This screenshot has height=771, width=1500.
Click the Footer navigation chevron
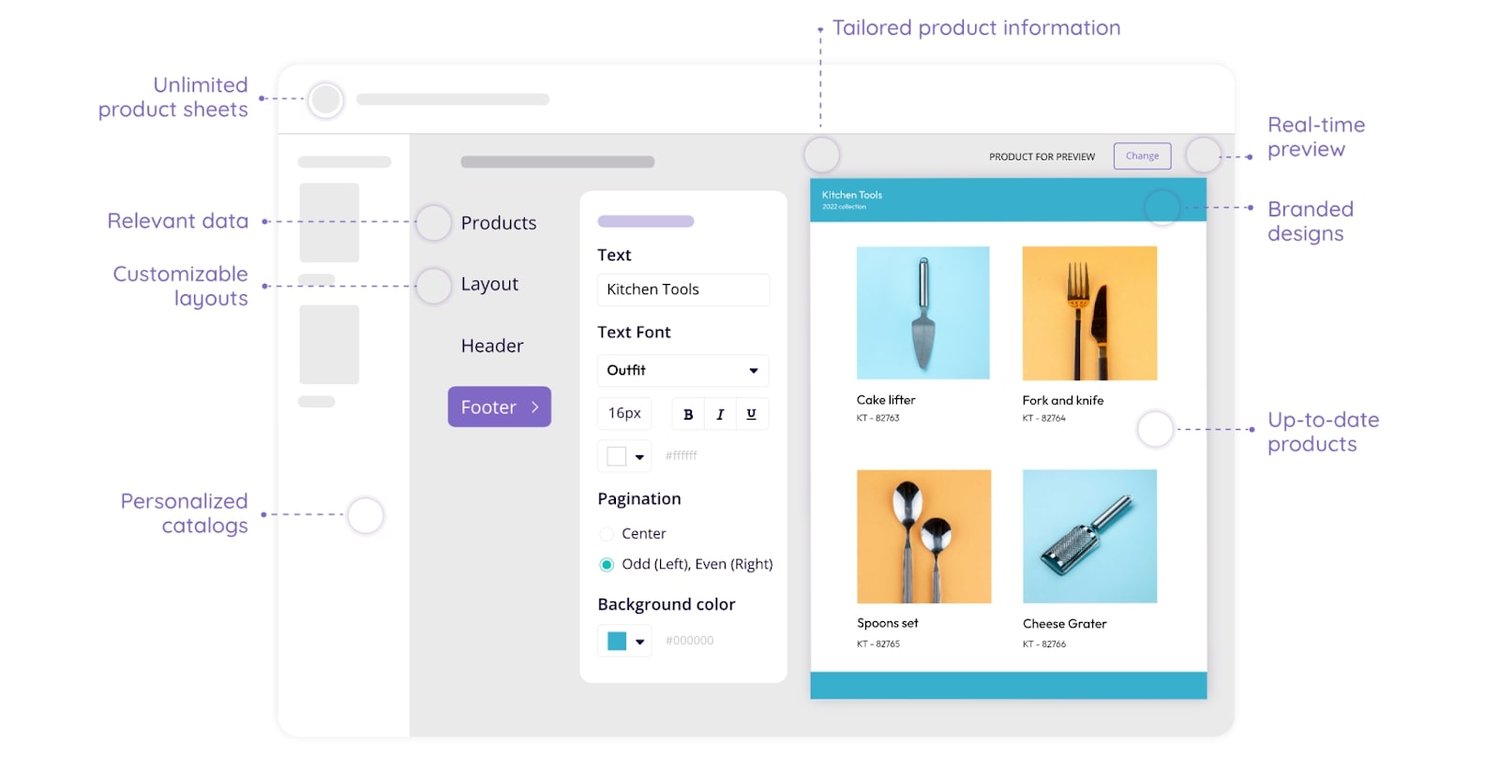coord(535,407)
